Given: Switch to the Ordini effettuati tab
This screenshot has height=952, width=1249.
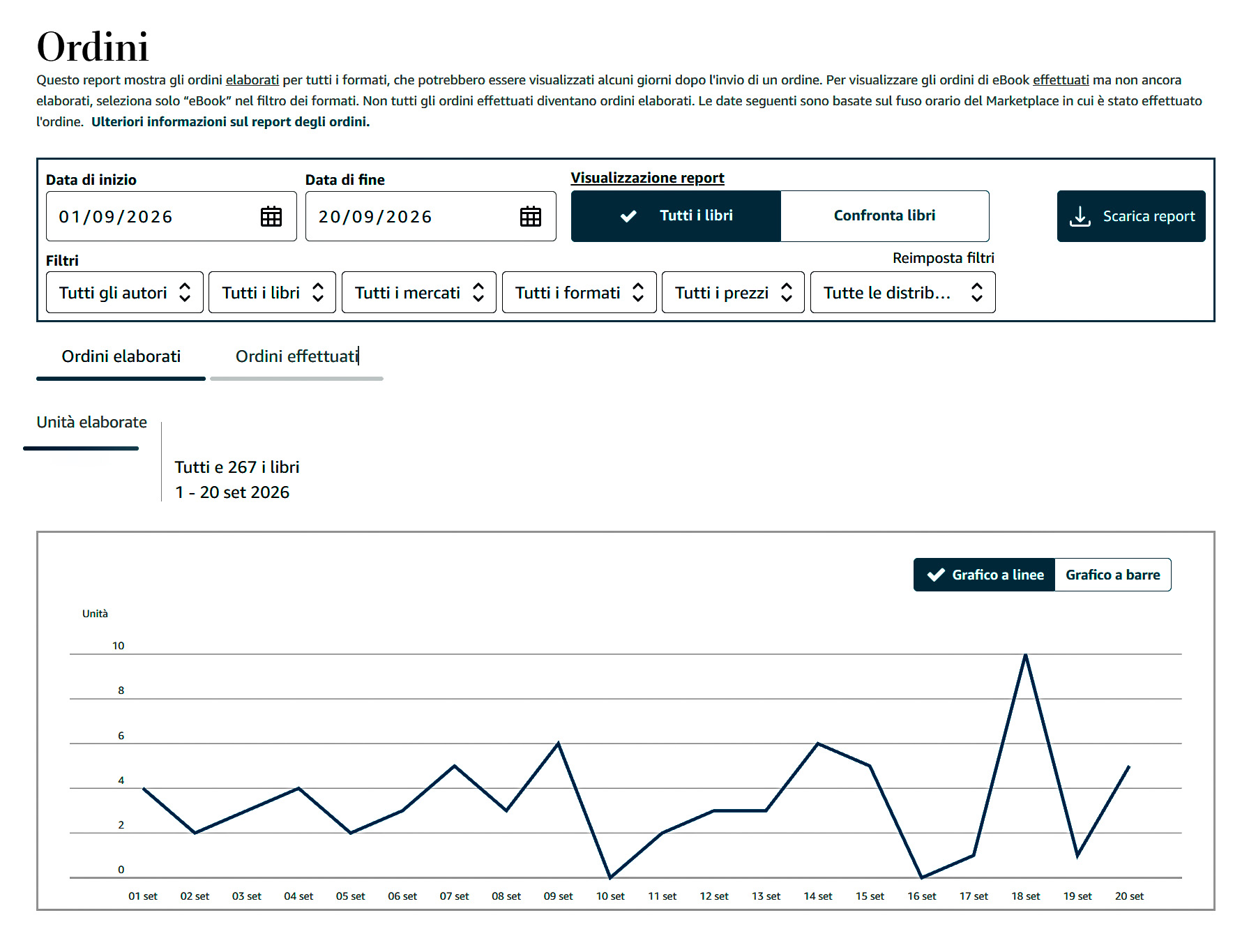Looking at the screenshot, I should [297, 356].
